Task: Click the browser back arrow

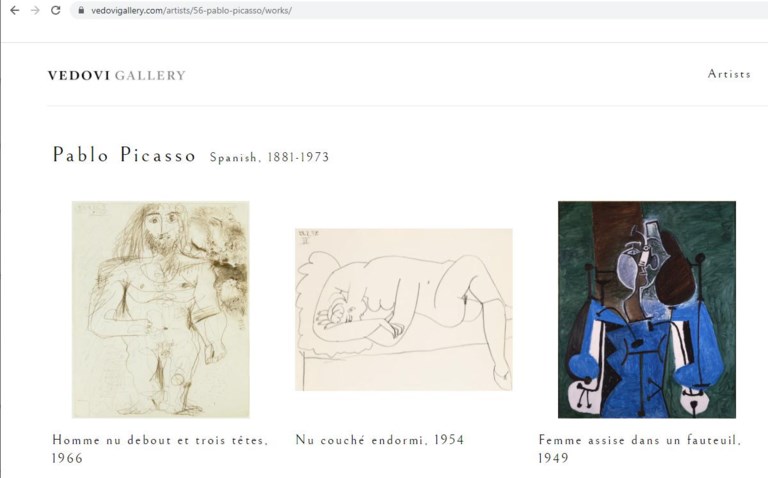Action: coord(15,10)
